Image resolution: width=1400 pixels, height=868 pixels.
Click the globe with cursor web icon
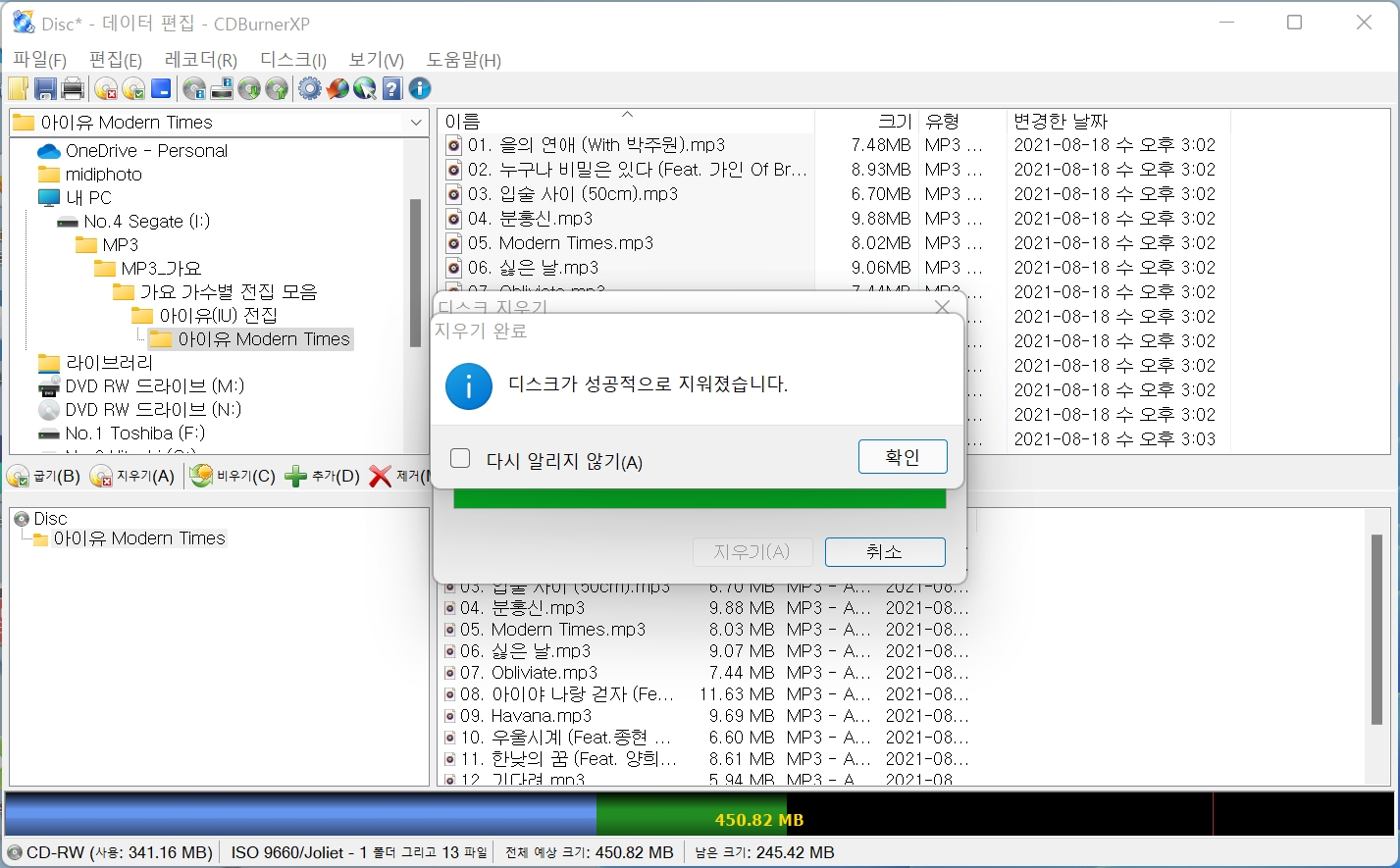click(x=365, y=89)
